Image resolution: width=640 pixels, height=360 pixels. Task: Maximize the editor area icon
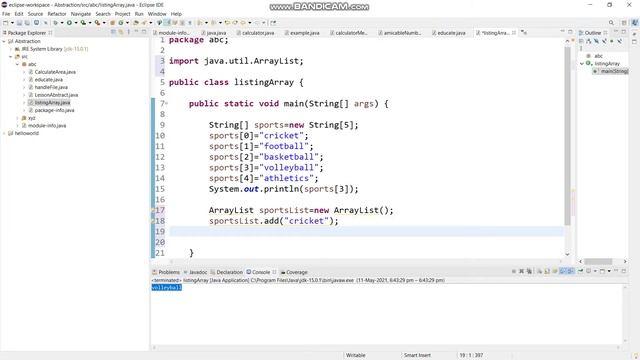click(570, 32)
